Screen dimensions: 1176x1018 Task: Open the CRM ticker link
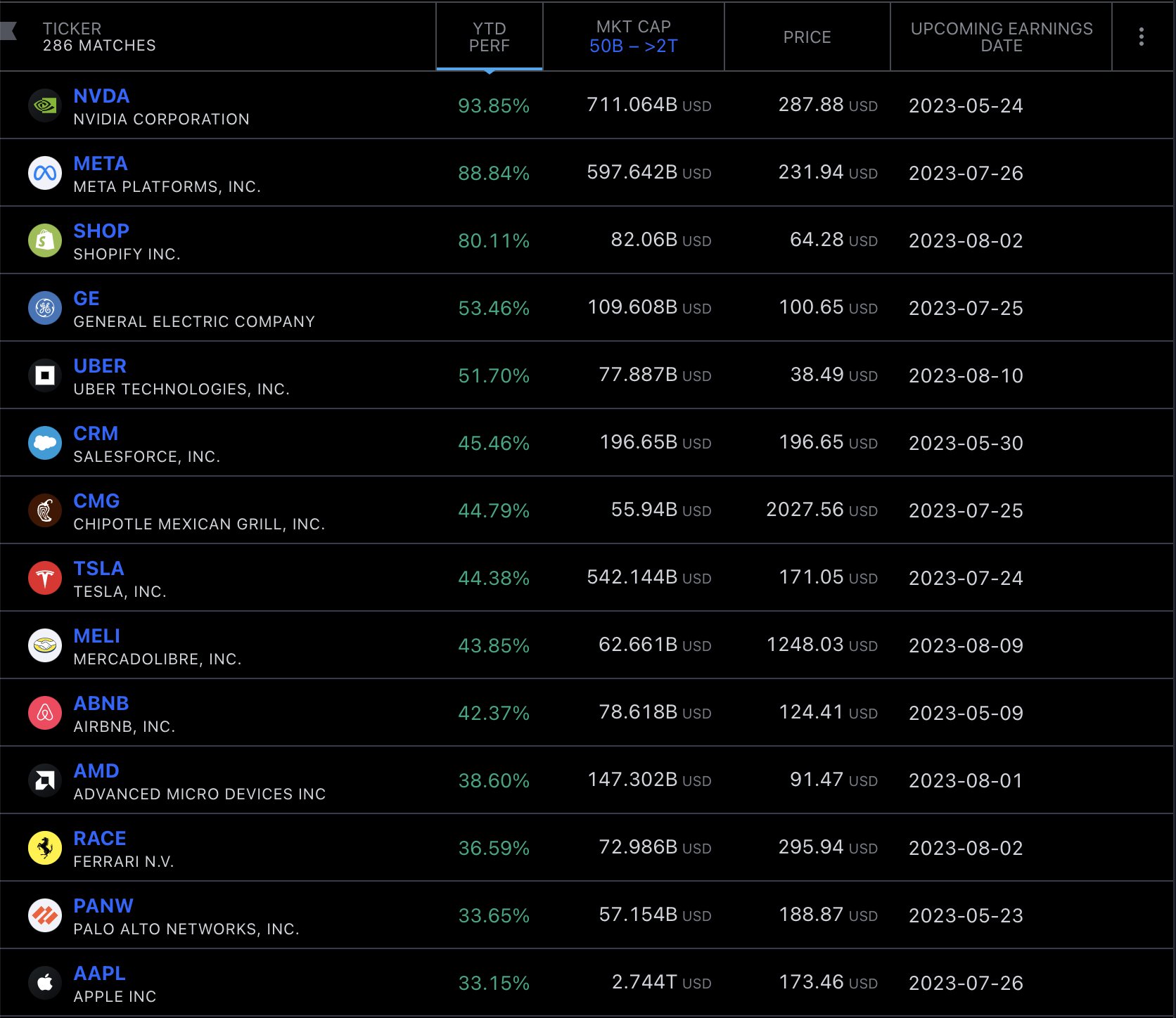click(96, 433)
